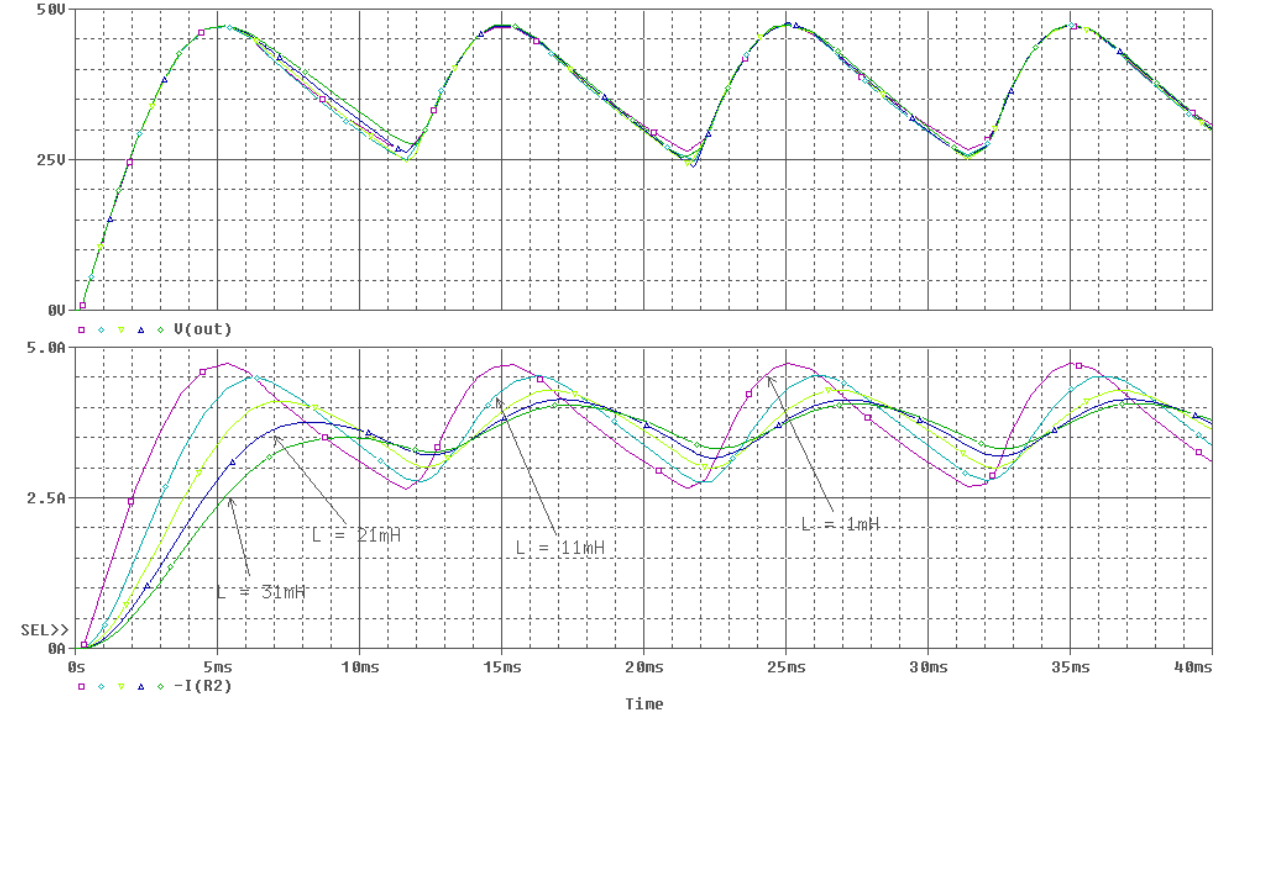Screen dimensions: 1263x893
Task: Click the 20ms tick label on time axis
Action: point(644,666)
